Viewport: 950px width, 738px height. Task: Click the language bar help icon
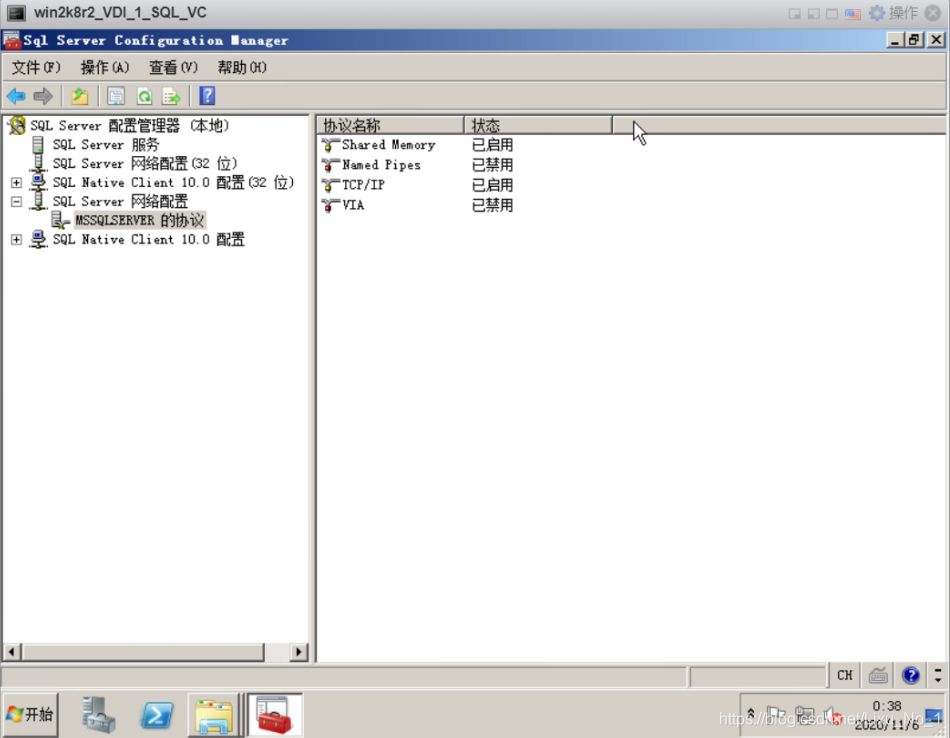pos(911,675)
